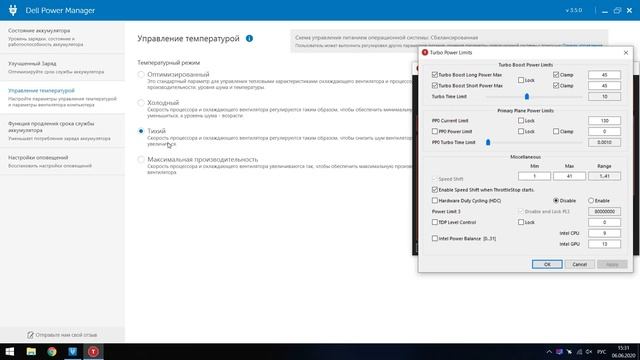Enable TDP Level Control checkbox

435,222
